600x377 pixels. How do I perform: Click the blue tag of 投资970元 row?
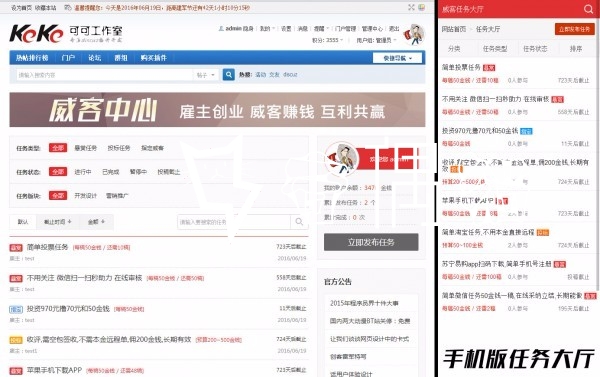click(x=16, y=309)
